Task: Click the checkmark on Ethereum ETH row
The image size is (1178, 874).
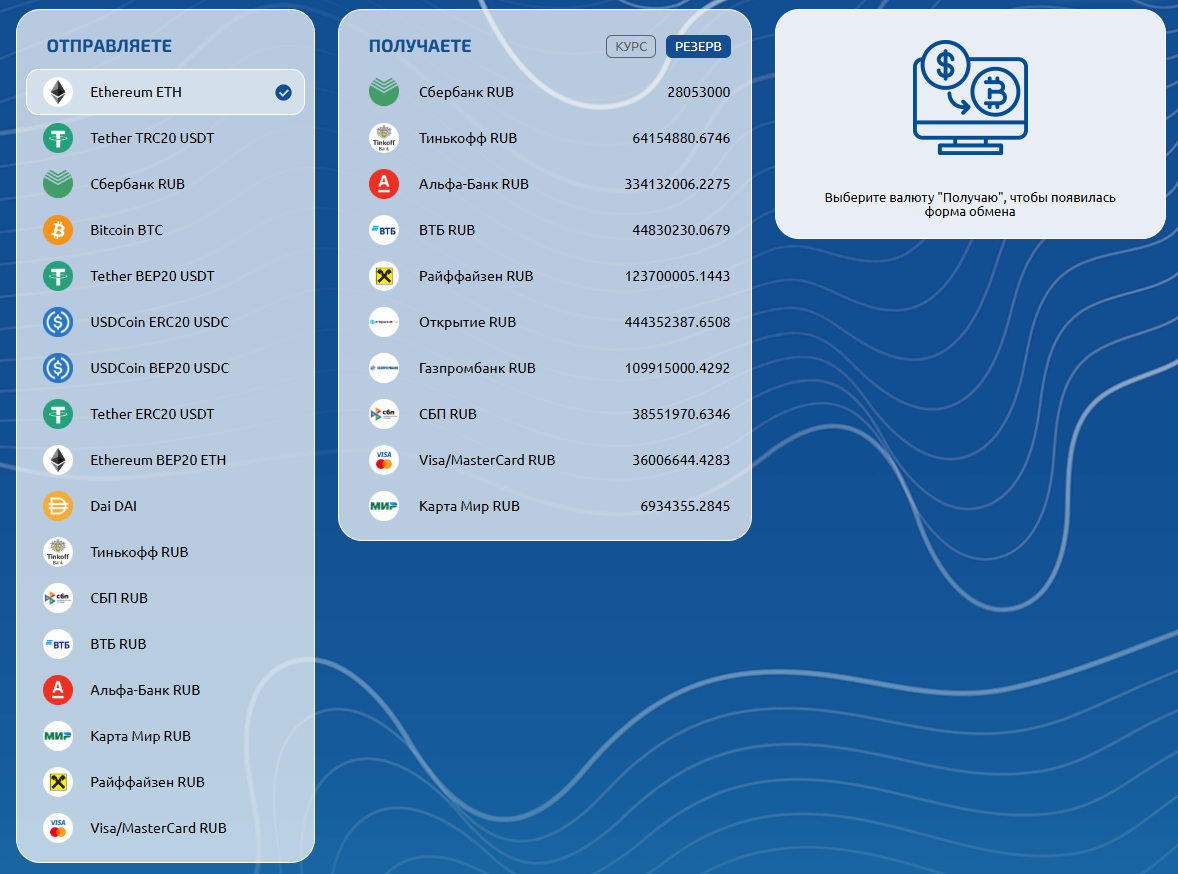Action: coord(283,92)
